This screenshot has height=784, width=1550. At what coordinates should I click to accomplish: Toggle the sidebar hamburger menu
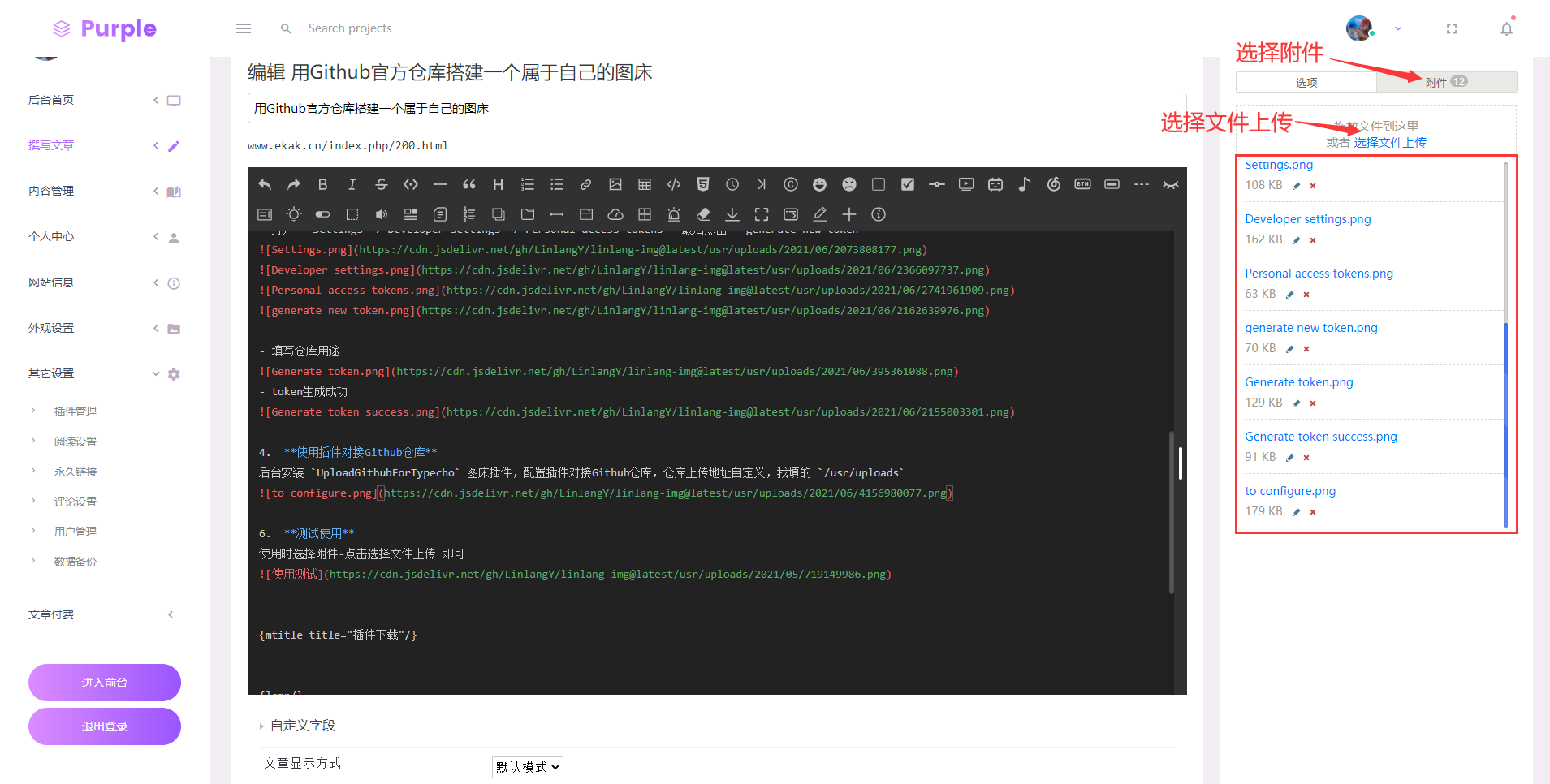[244, 28]
